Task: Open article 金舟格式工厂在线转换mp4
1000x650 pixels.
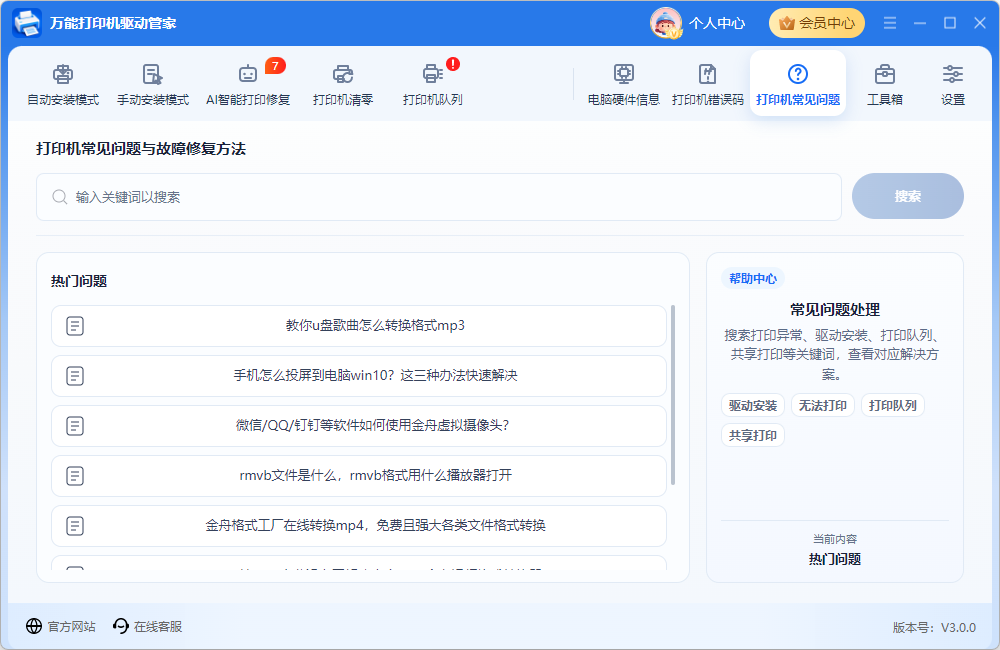Action: click(x=359, y=526)
